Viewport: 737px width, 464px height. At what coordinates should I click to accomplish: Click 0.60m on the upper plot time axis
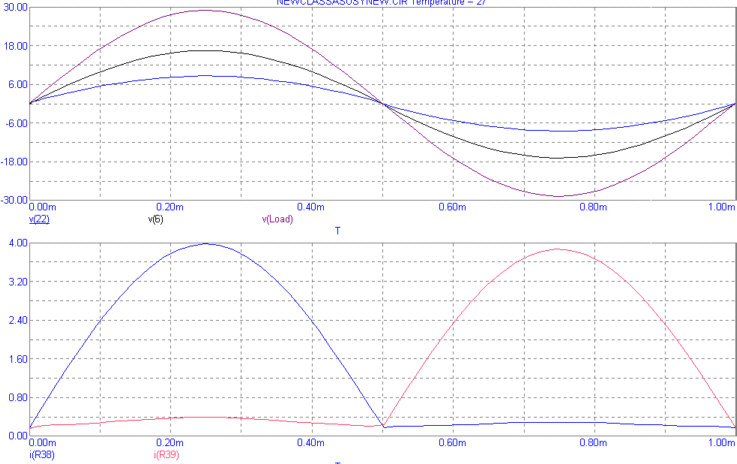pyautogui.click(x=453, y=207)
